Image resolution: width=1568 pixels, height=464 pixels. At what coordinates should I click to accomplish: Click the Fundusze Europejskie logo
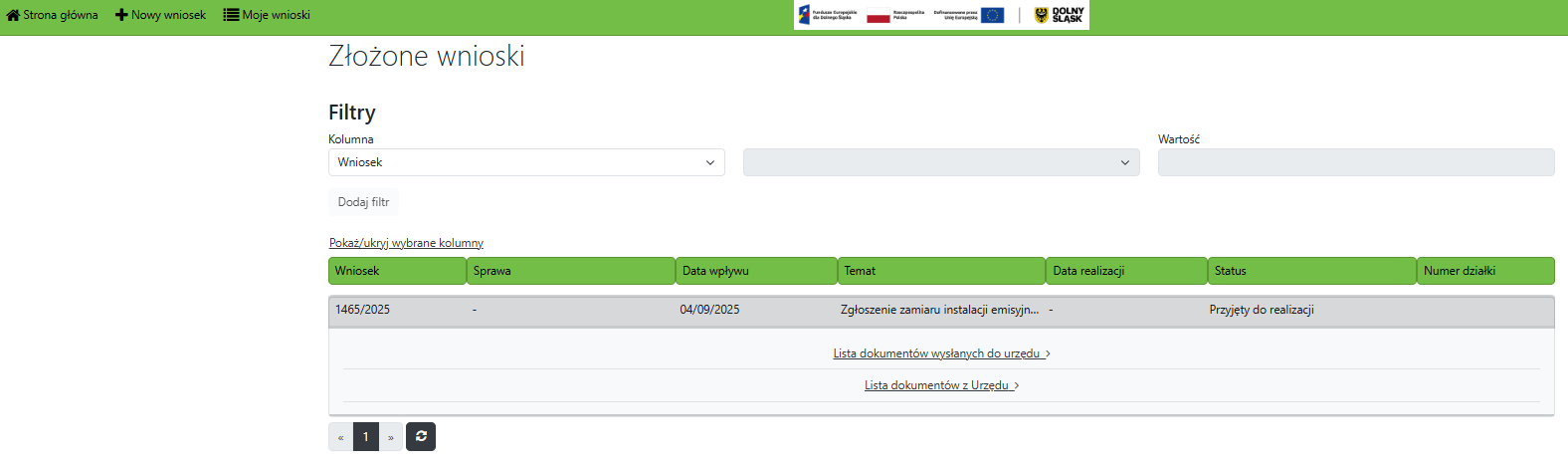click(x=827, y=15)
